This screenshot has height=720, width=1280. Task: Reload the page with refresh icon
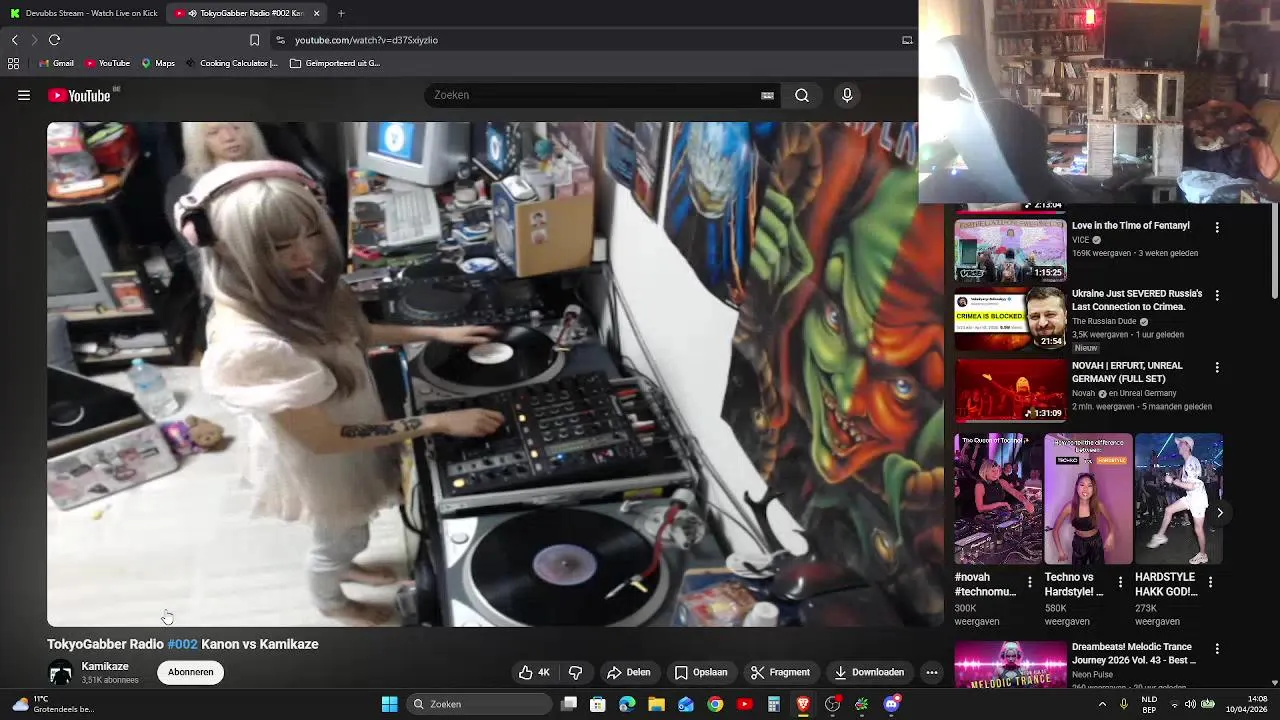tap(55, 40)
